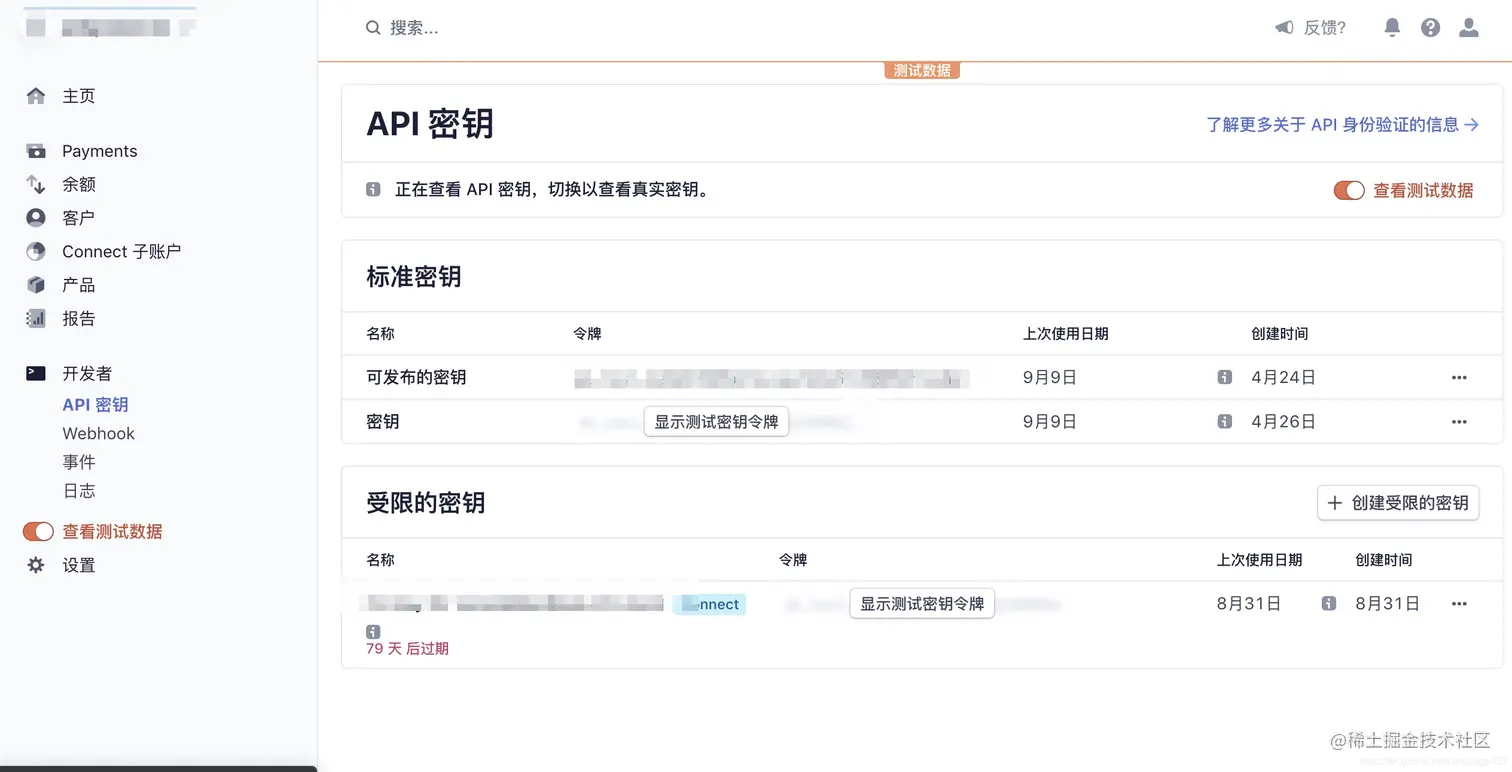Click the Payments wallet icon

click(x=36, y=151)
